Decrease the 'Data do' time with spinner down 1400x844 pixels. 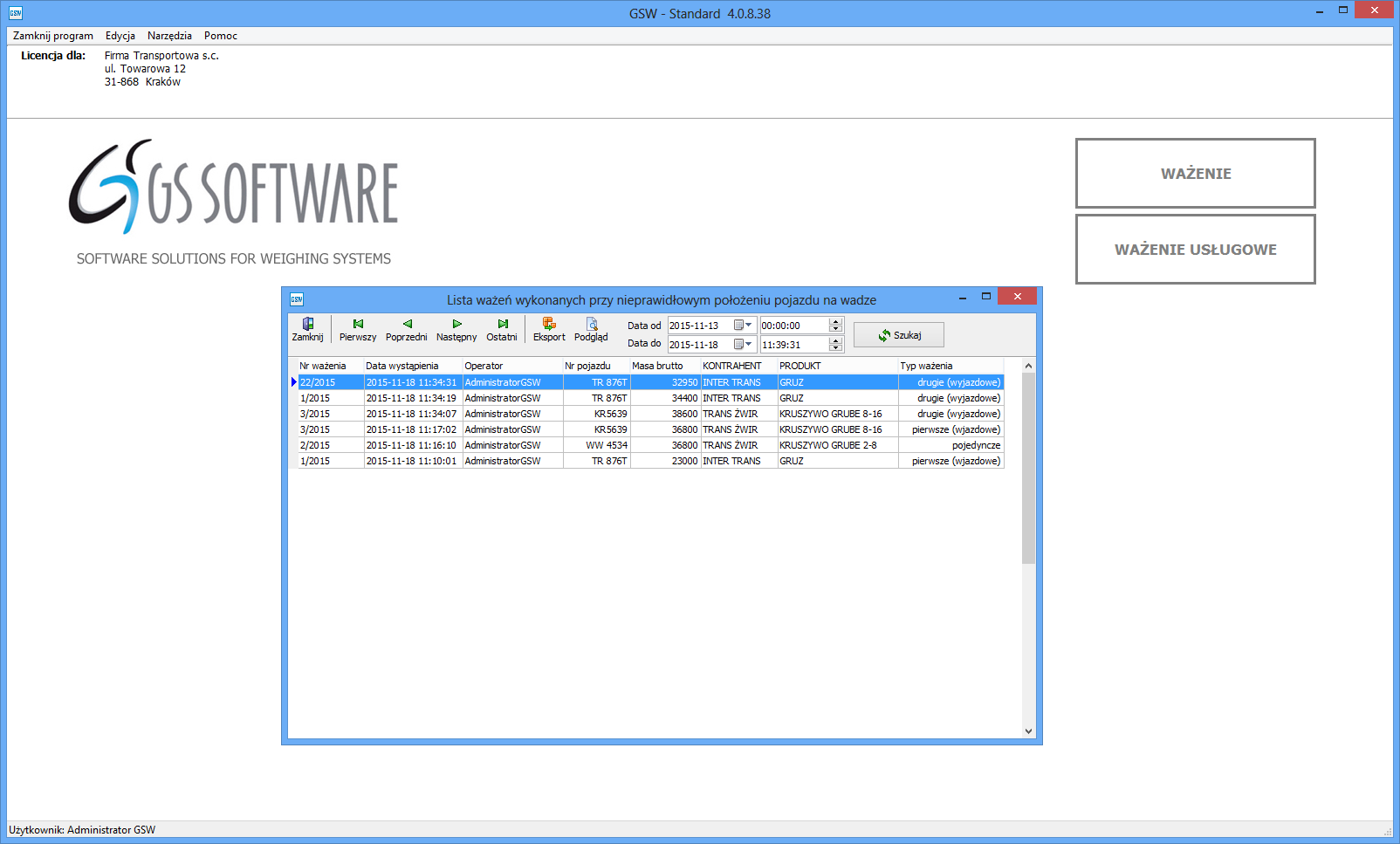coord(835,348)
